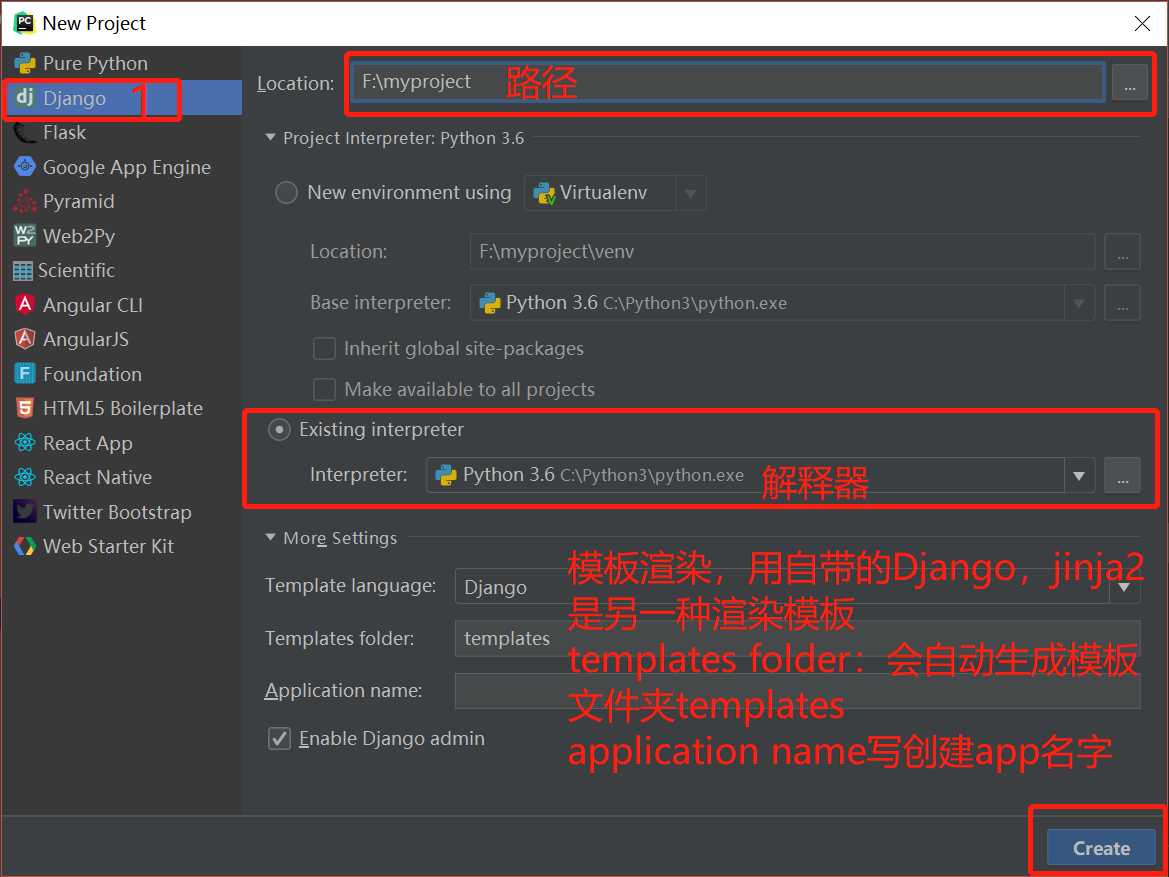Click the project Location path field
Viewport: 1169px width, 877px height.
click(728, 82)
